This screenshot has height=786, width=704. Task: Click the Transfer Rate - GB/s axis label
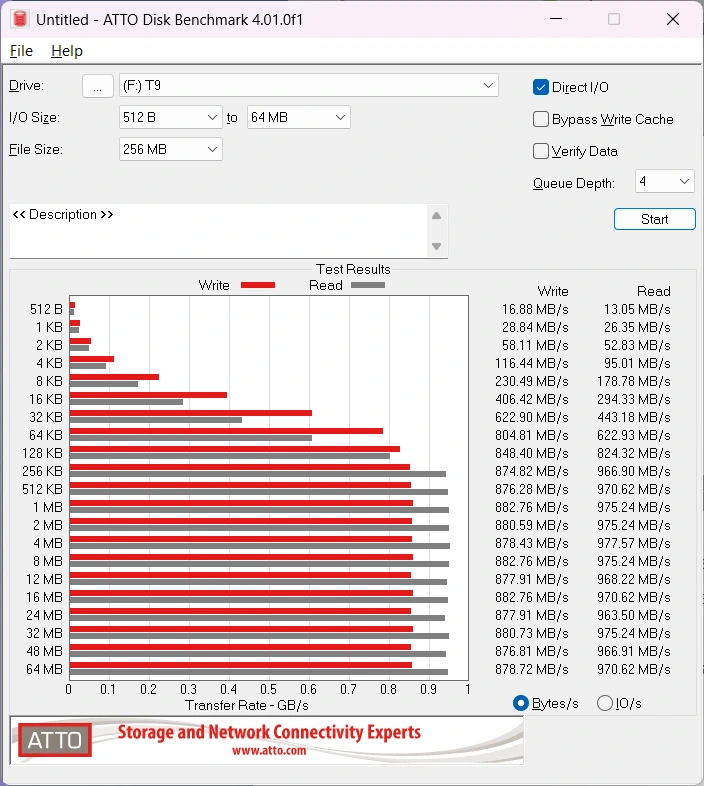247,705
